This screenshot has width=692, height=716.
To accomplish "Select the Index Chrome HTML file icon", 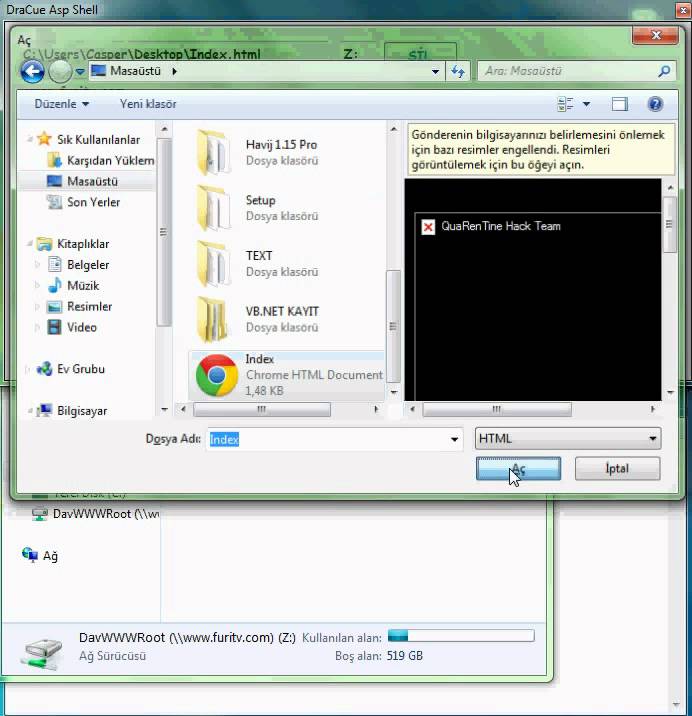I will pos(217,375).
